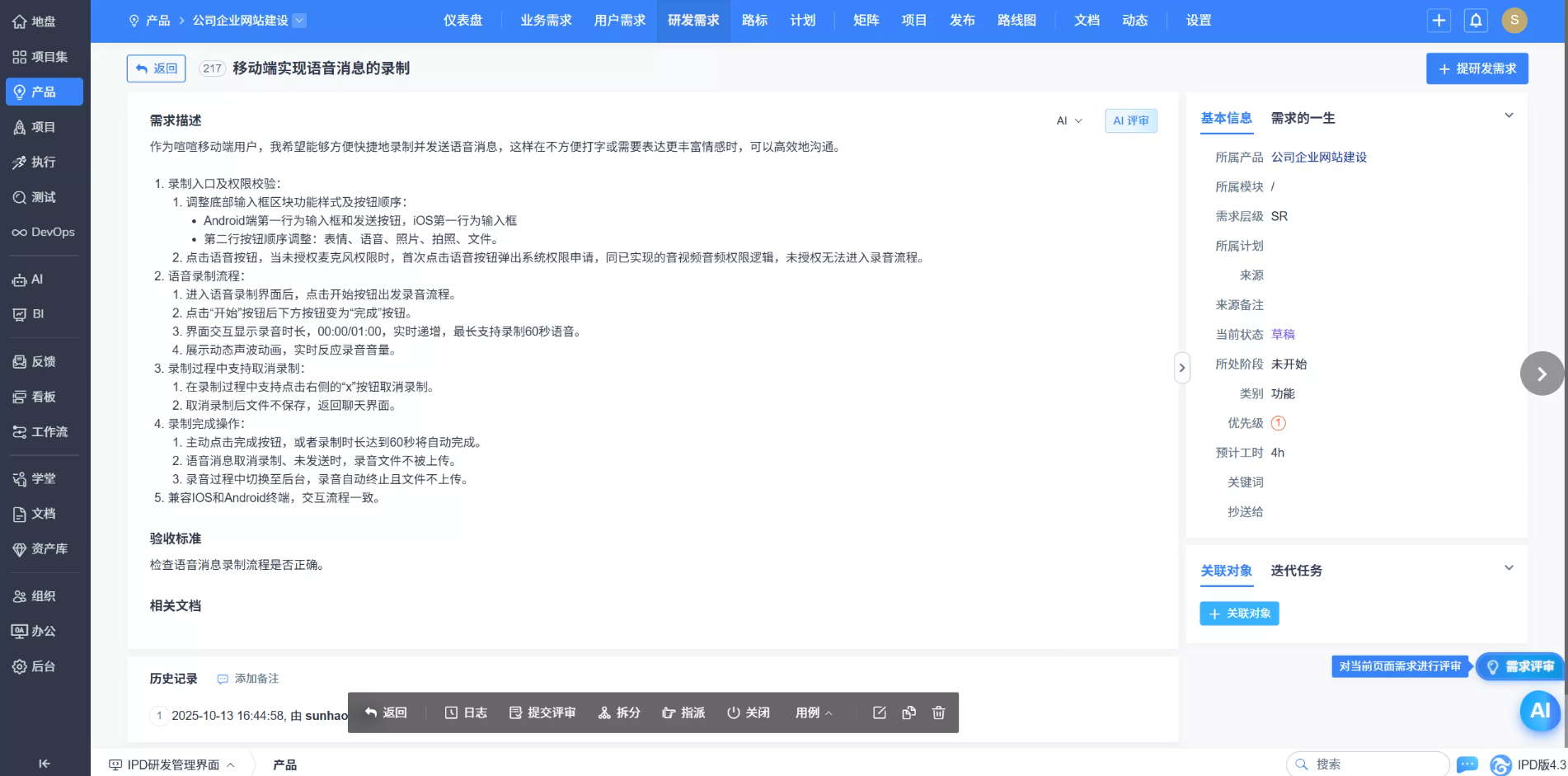The image size is (1568, 776).
Task: Go to next requirement with round arrow
Action: (1541, 374)
